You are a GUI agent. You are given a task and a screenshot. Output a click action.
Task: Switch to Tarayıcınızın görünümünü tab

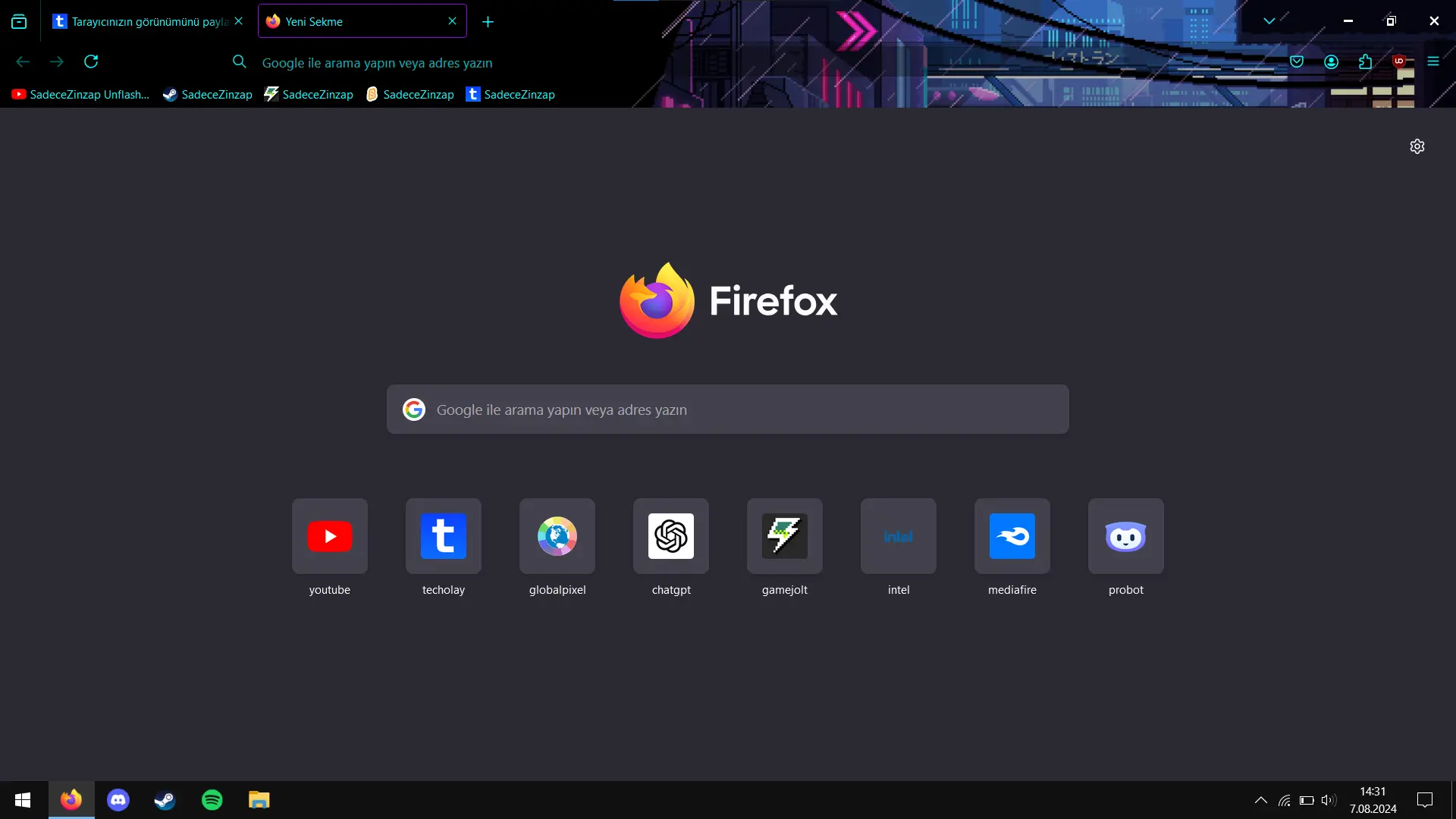148,21
